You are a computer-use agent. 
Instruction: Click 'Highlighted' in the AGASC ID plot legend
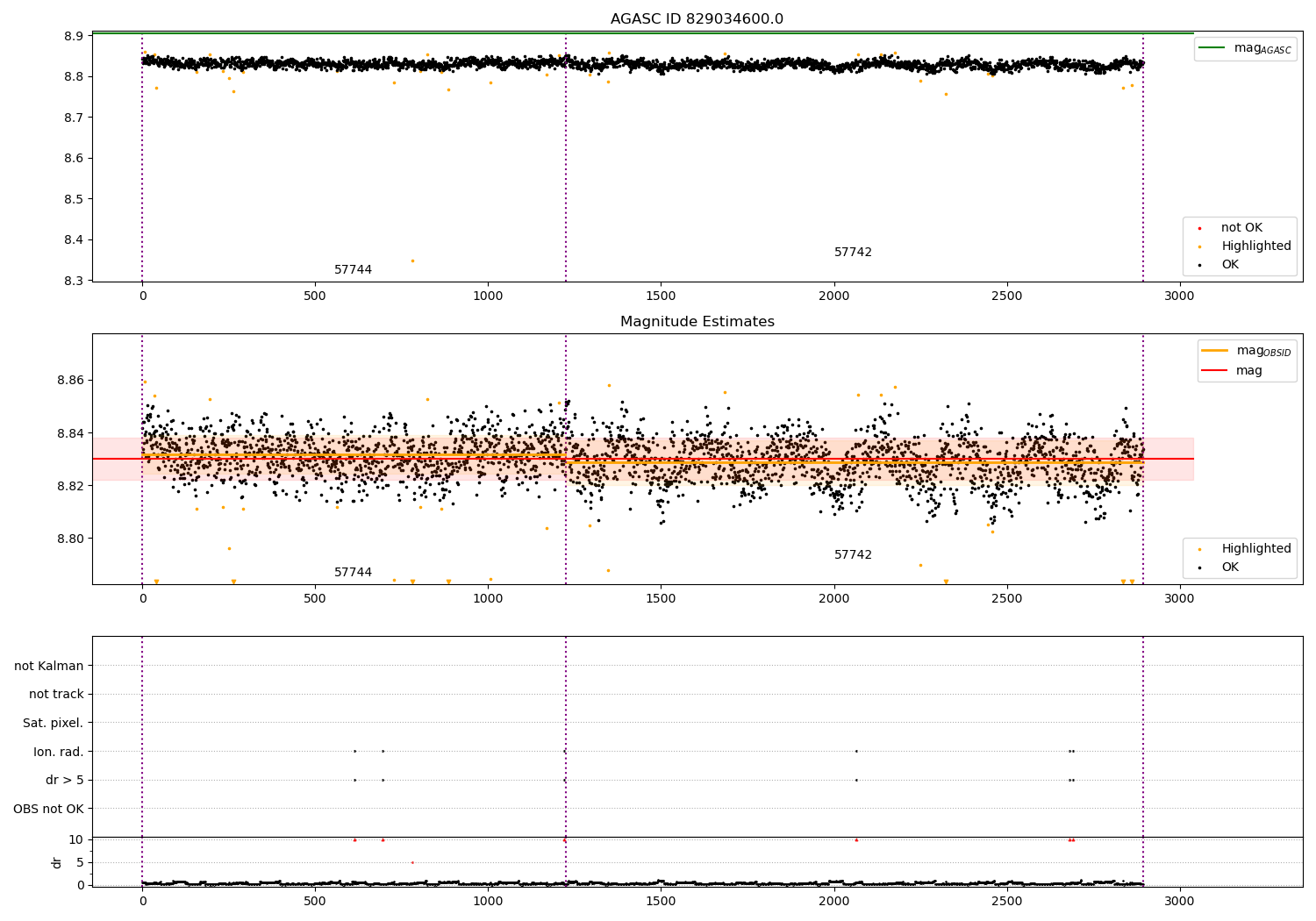coord(1256,246)
